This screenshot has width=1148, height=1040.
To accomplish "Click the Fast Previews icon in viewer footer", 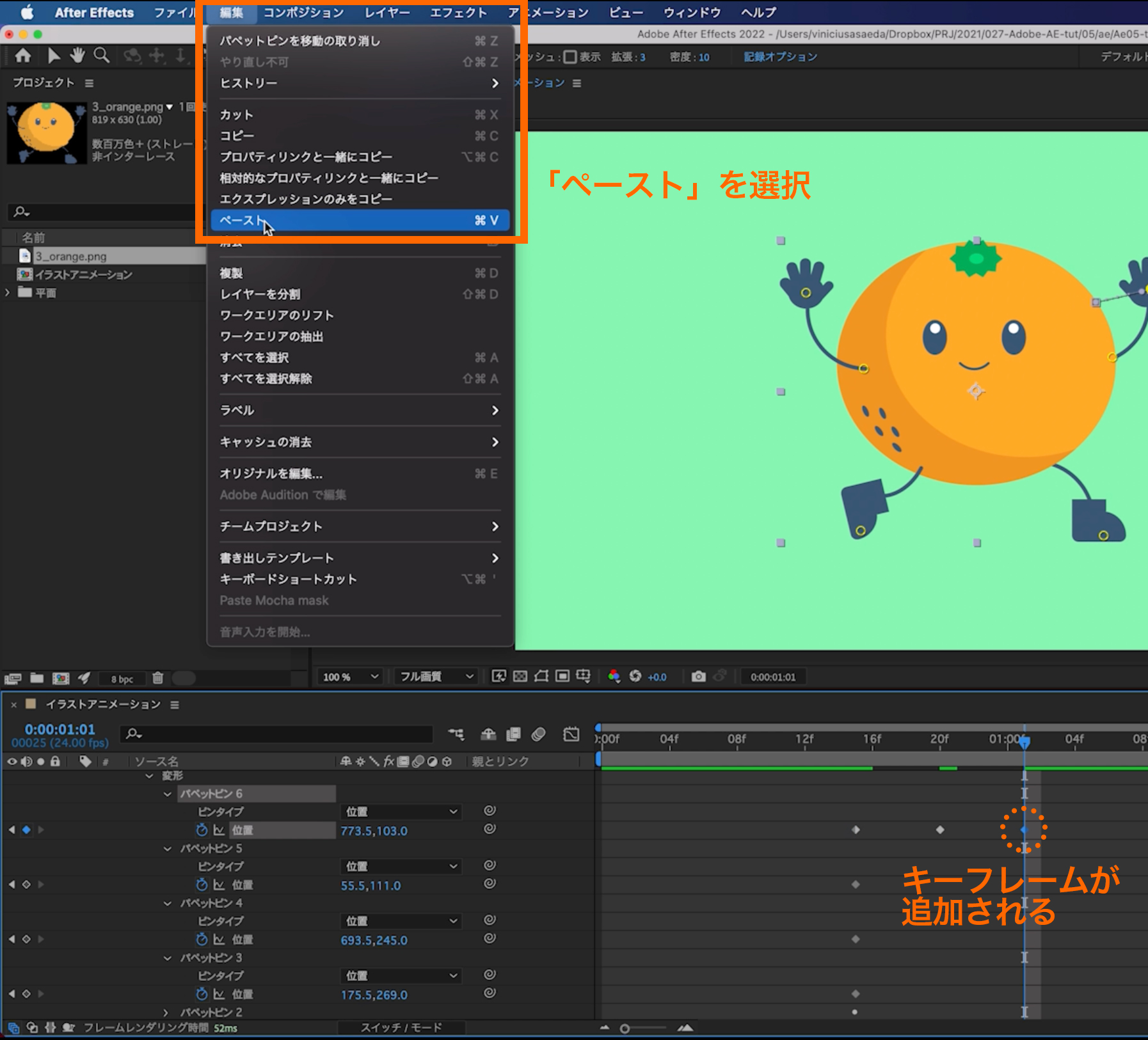I will pyautogui.click(x=498, y=676).
